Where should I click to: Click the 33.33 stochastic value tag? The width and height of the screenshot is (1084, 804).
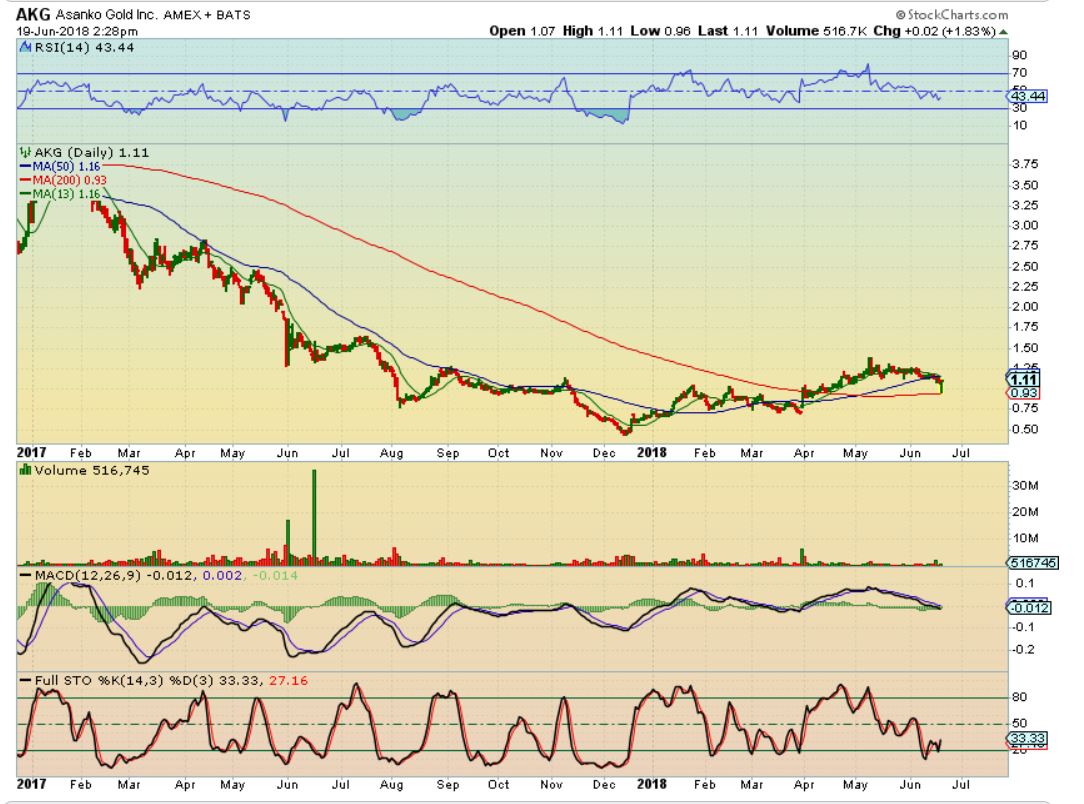pos(1025,739)
